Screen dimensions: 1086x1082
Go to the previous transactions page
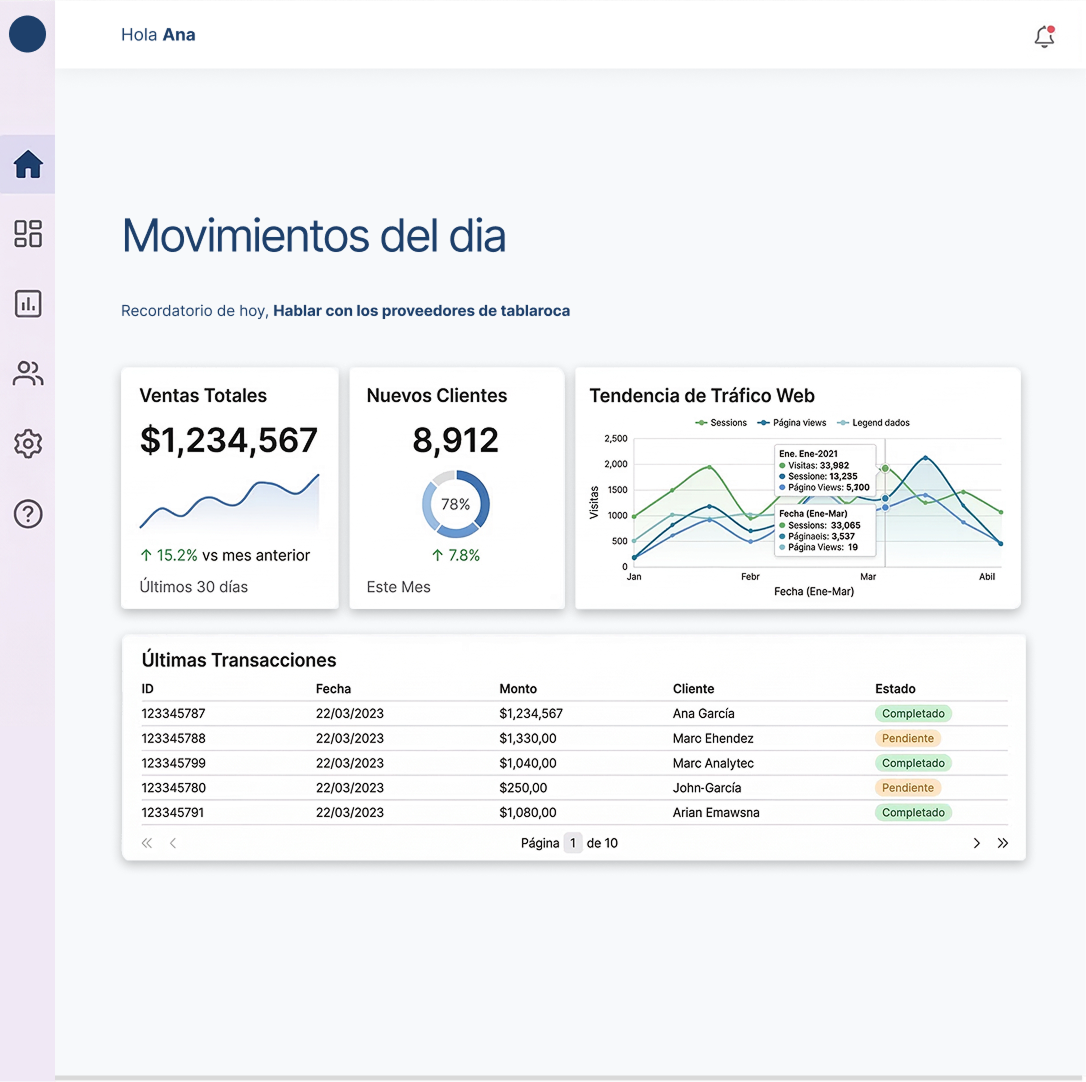coord(173,843)
